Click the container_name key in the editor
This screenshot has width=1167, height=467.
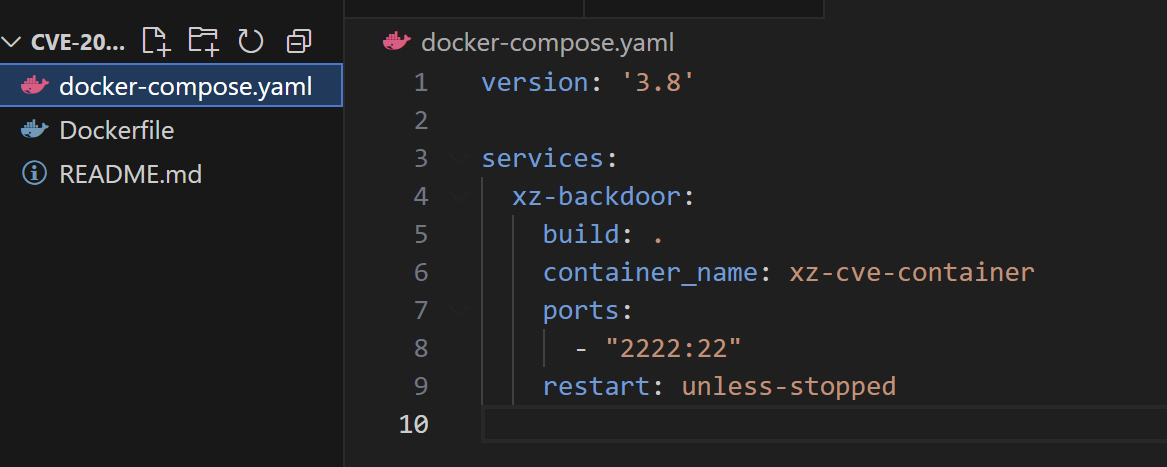[650, 272]
